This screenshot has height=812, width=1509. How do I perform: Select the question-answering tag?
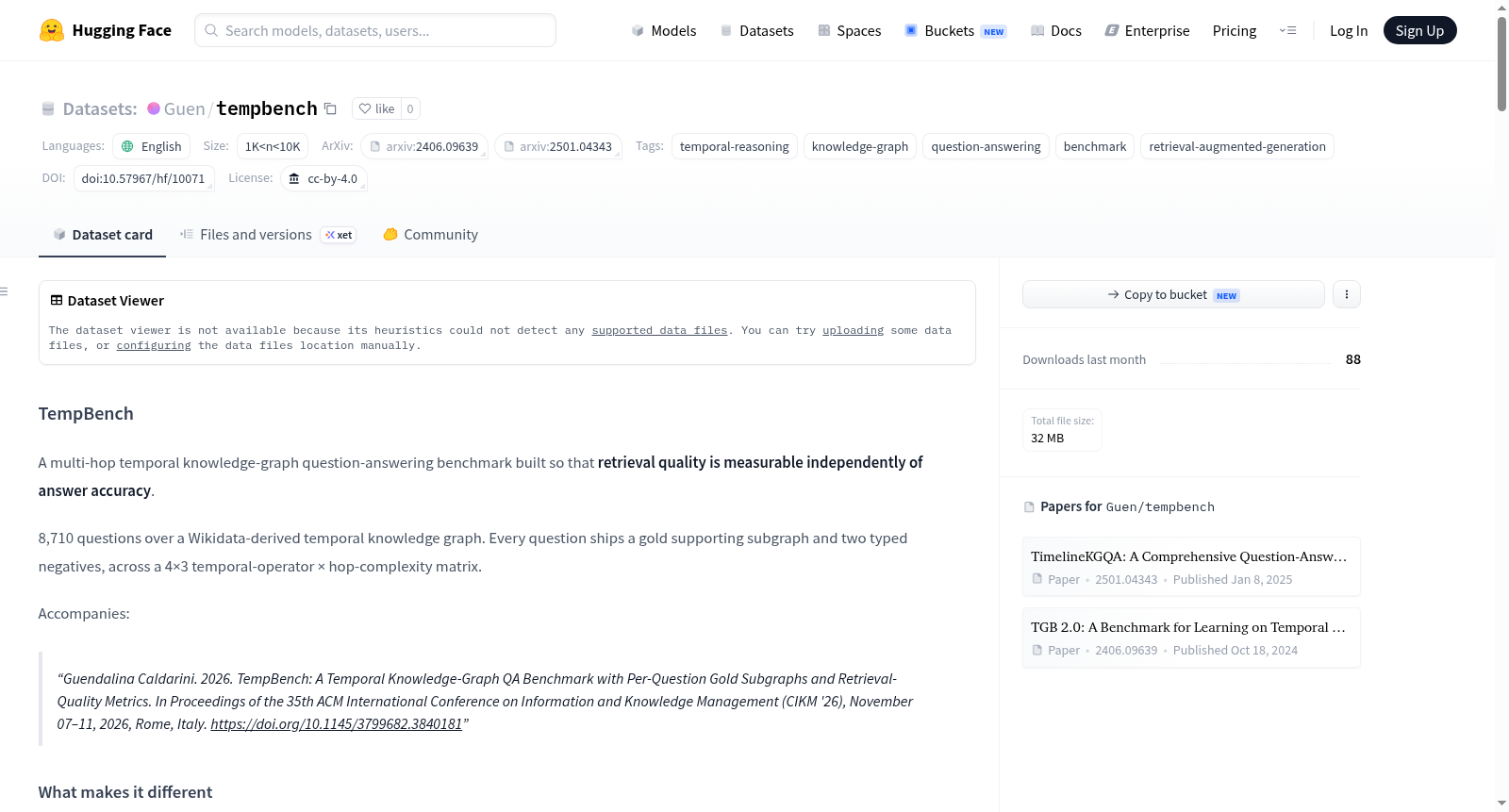click(x=986, y=146)
